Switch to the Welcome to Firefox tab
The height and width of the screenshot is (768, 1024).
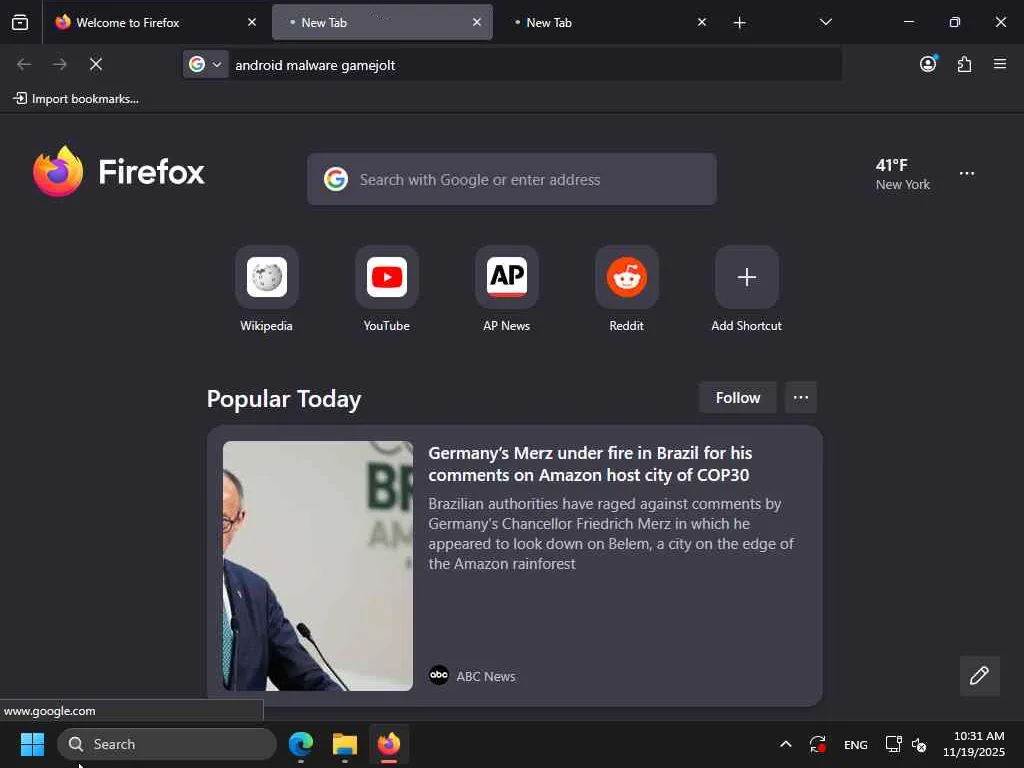coord(155,23)
